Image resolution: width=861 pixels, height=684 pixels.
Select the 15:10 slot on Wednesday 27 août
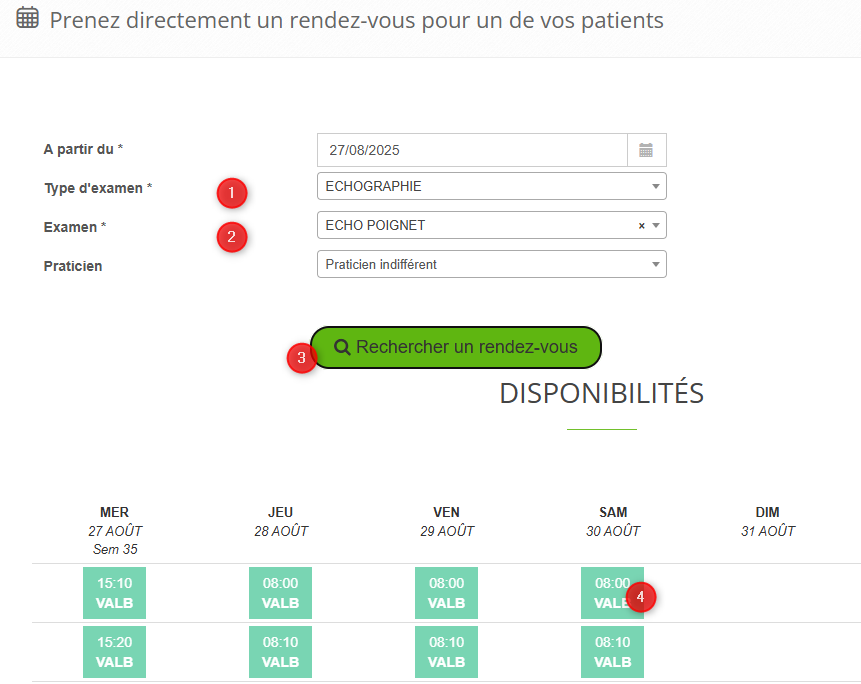point(114,592)
